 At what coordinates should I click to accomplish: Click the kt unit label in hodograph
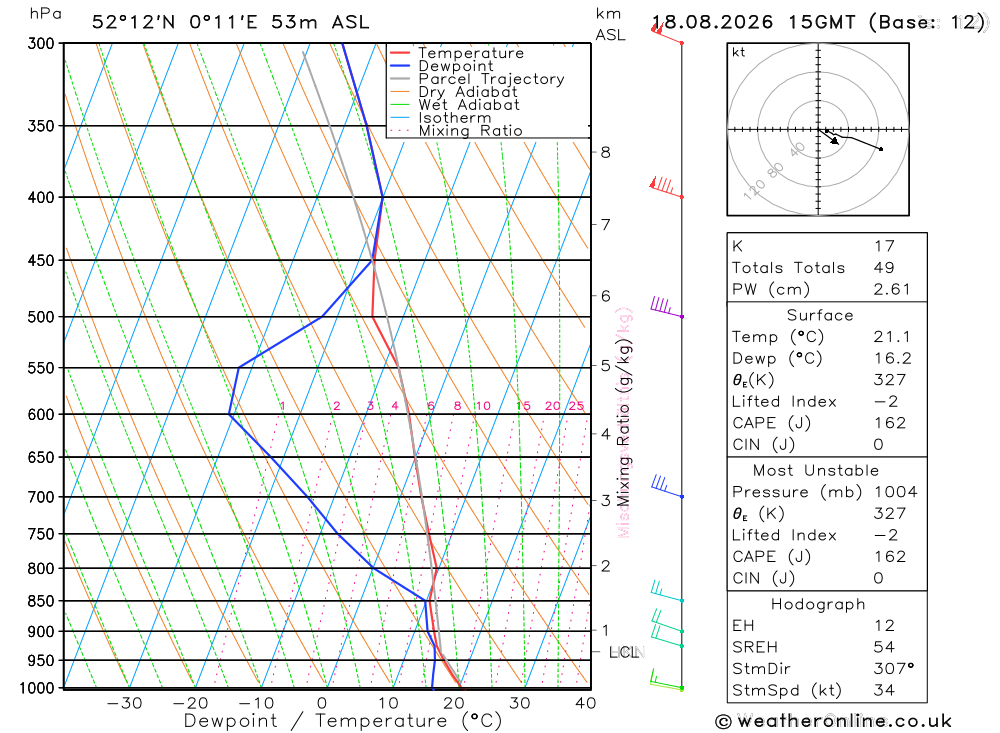[x=739, y=52]
